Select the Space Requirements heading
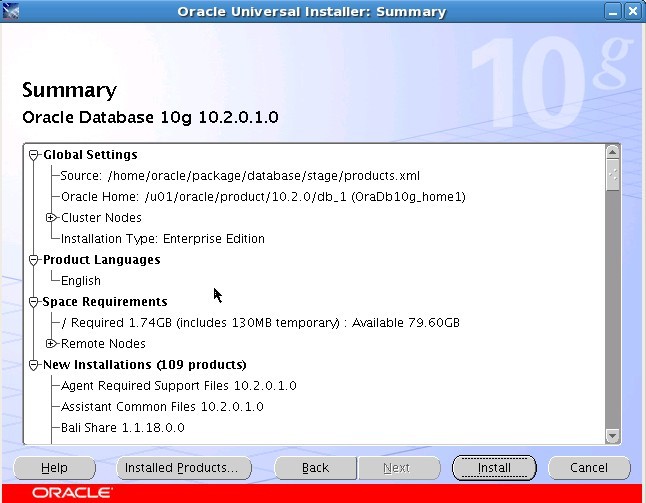Image resolution: width=646 pixels, height=503 pixels. [105, 302]
